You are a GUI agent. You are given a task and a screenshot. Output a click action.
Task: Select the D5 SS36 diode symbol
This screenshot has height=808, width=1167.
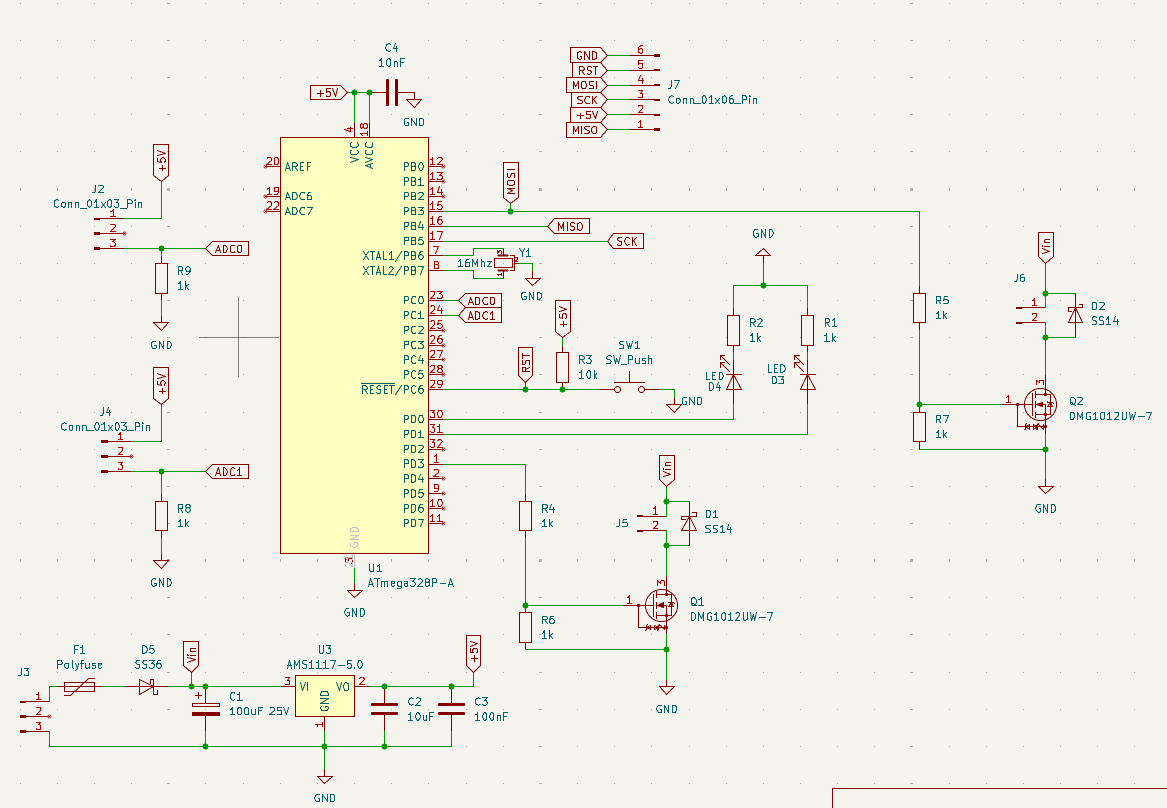pos(148,686)
